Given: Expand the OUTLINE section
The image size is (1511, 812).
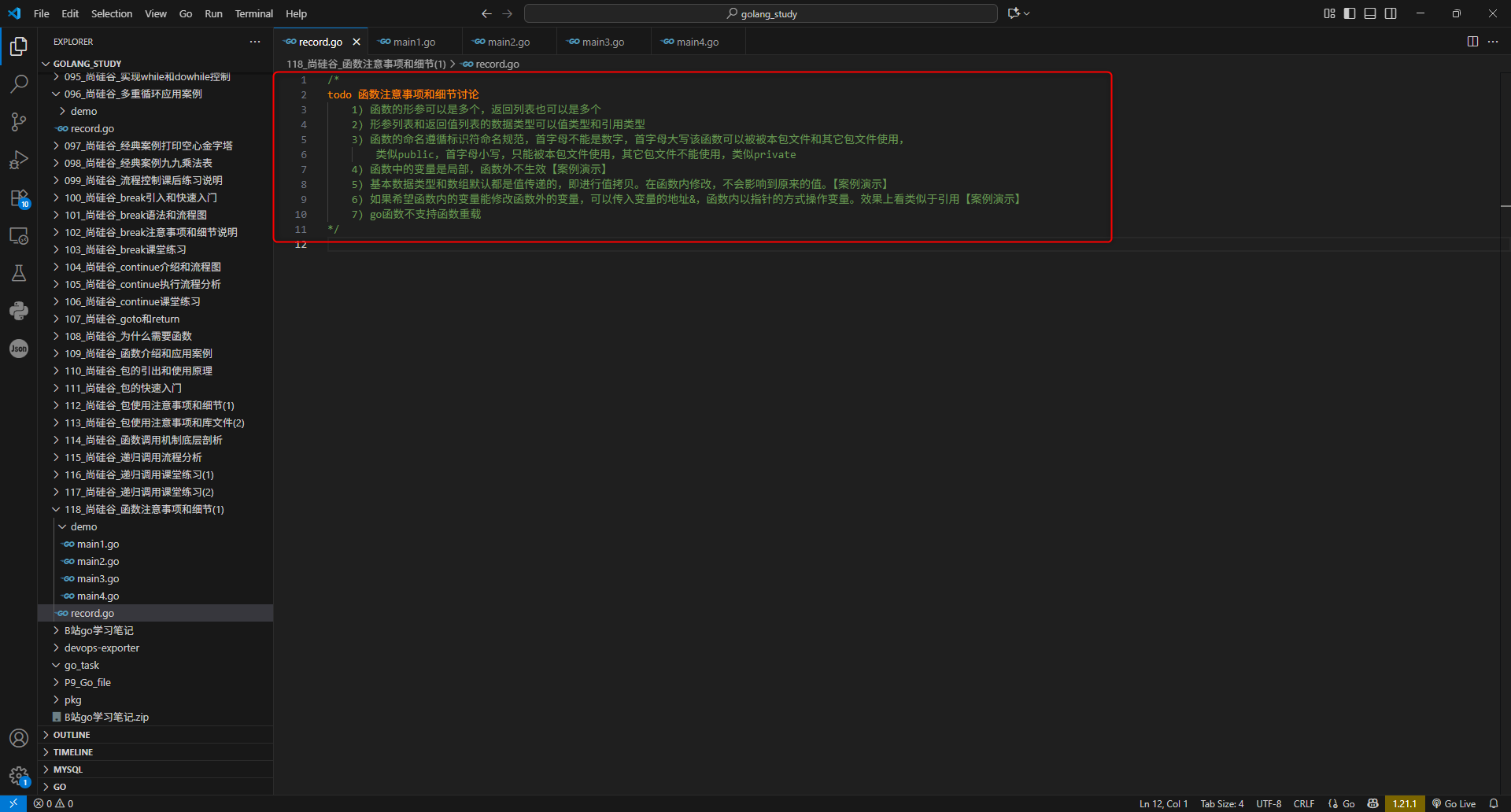Looking at the screenshot, I should click(x=156, y=735).
